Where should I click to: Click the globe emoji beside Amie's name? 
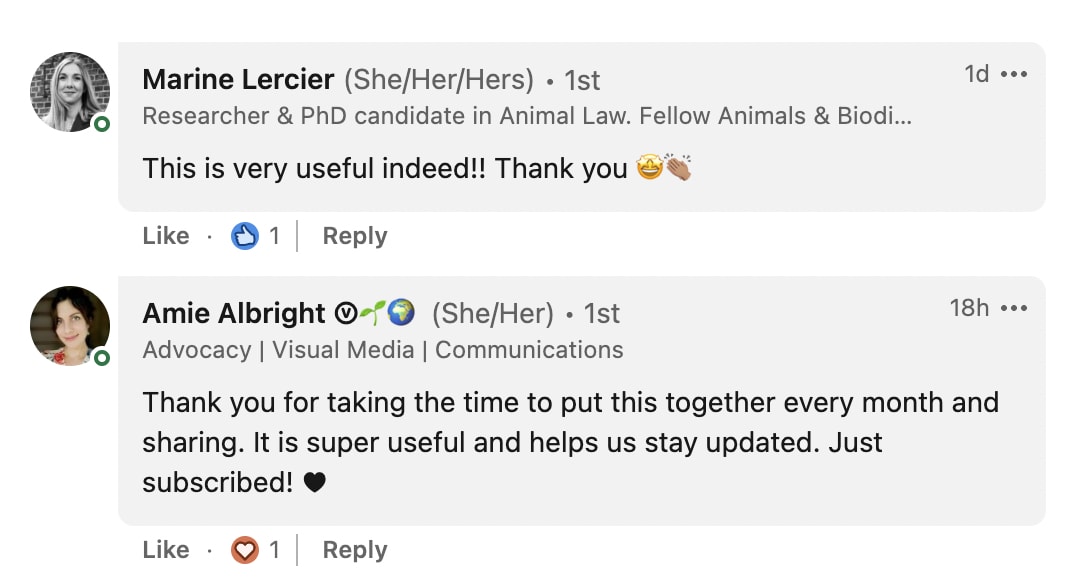(401, 313)
